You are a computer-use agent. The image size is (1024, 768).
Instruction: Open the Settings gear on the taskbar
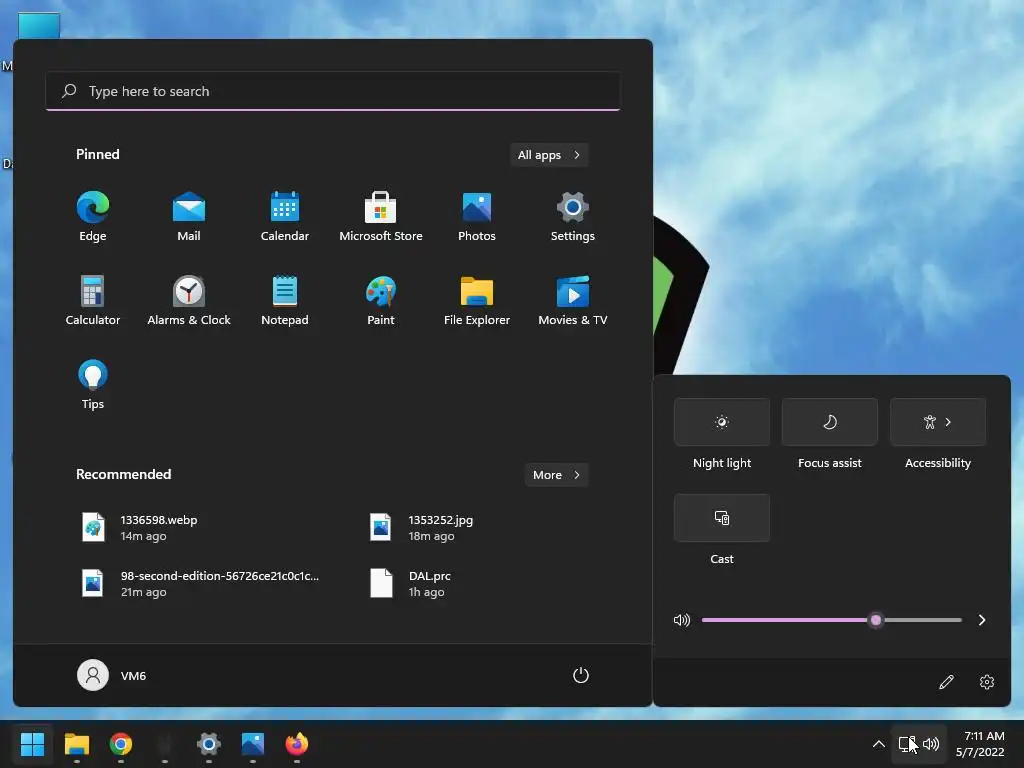click(x=209, y=744)
